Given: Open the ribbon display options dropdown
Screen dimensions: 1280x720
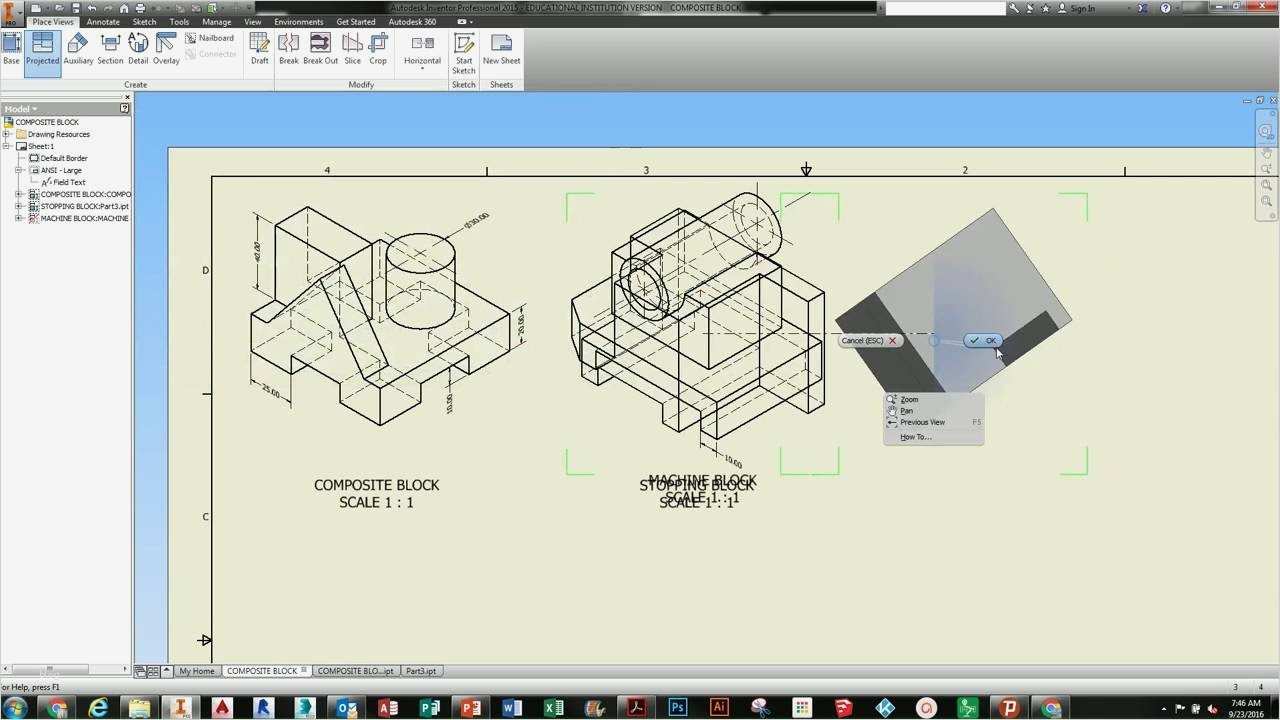Looking at the screenshot, I should point(464,21).
